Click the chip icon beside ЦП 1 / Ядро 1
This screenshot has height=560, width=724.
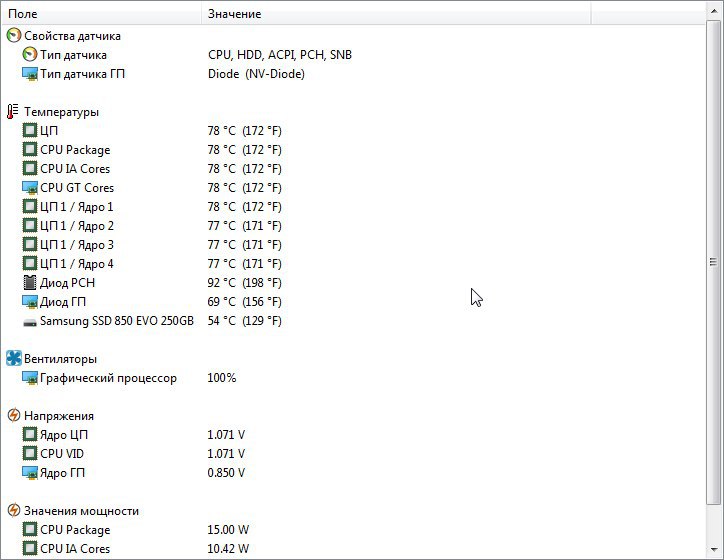(x=30, y=206)
